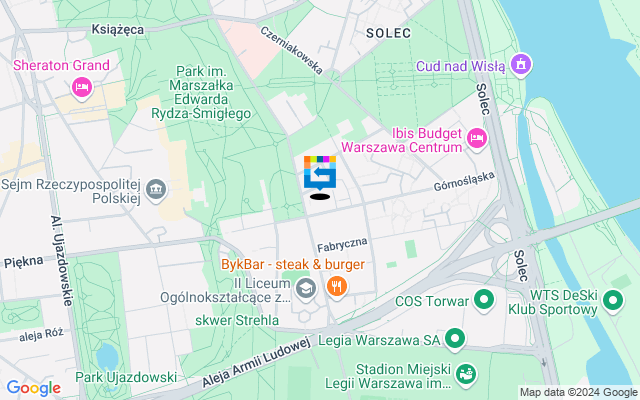Viewport: 640px width, 400px height.
Task: Open the WTS DeSki Klub Sportowy marker
Action: pyautogui.click(x=613, y=301)
